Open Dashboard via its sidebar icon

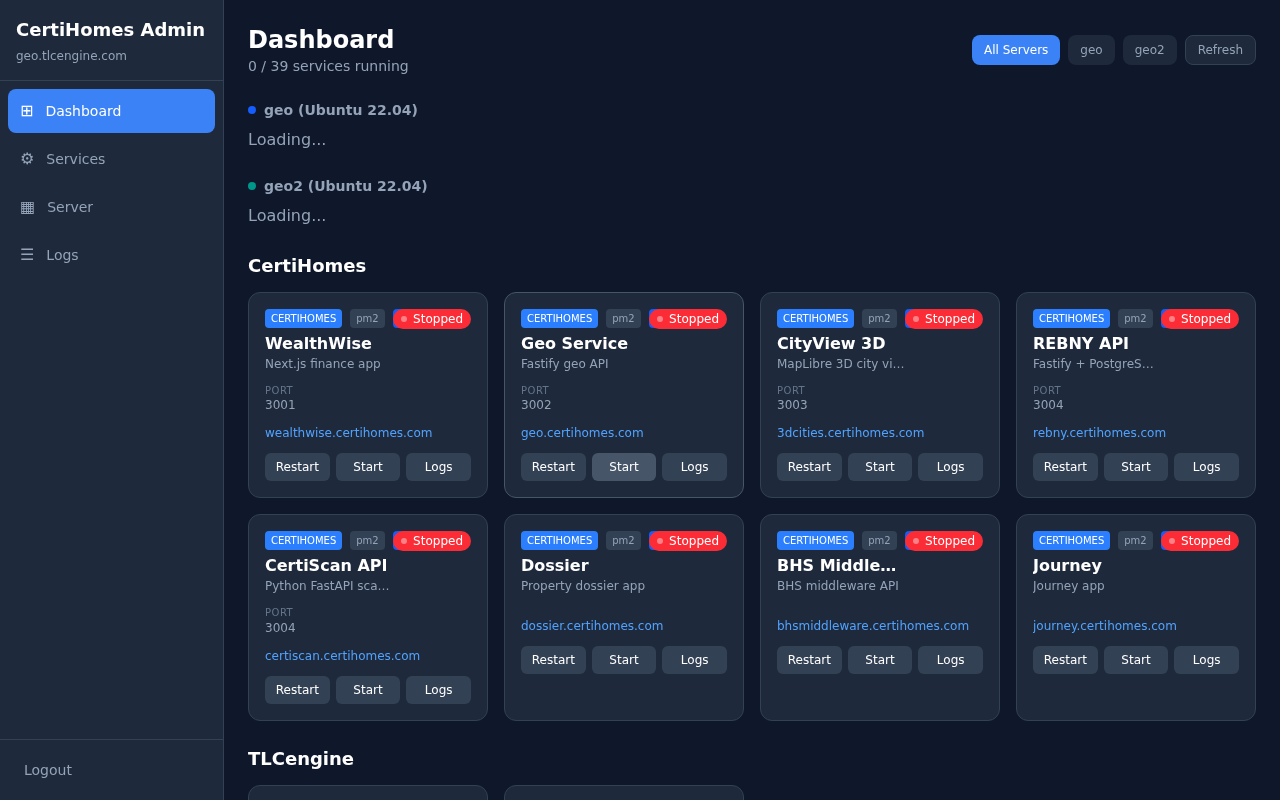[30, 111]
